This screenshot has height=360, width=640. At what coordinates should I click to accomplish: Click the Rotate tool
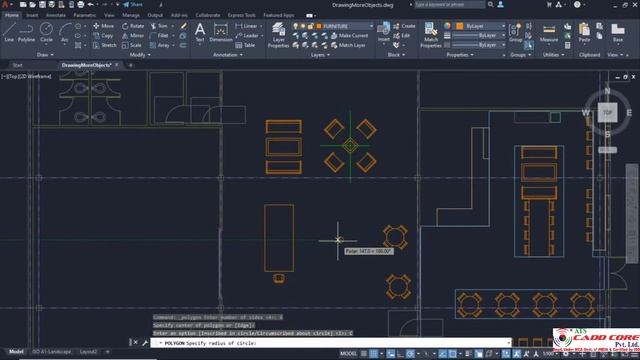[x=133, y=26]
